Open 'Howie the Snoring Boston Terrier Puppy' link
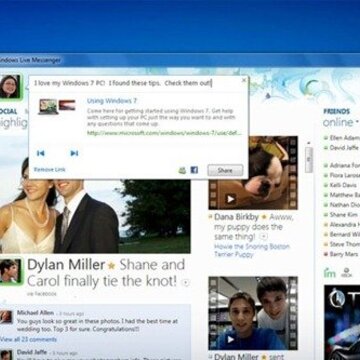Viewport: 360px width, 360px height. click(252, 250)
